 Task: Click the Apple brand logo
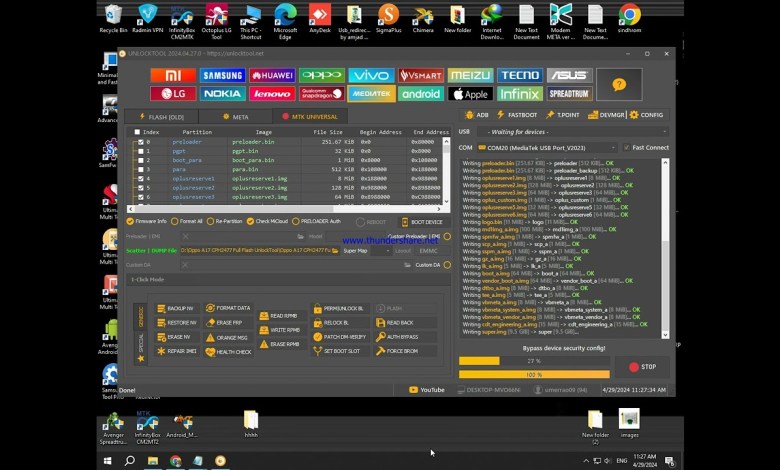pyautogui.click(x=470, y=94)
